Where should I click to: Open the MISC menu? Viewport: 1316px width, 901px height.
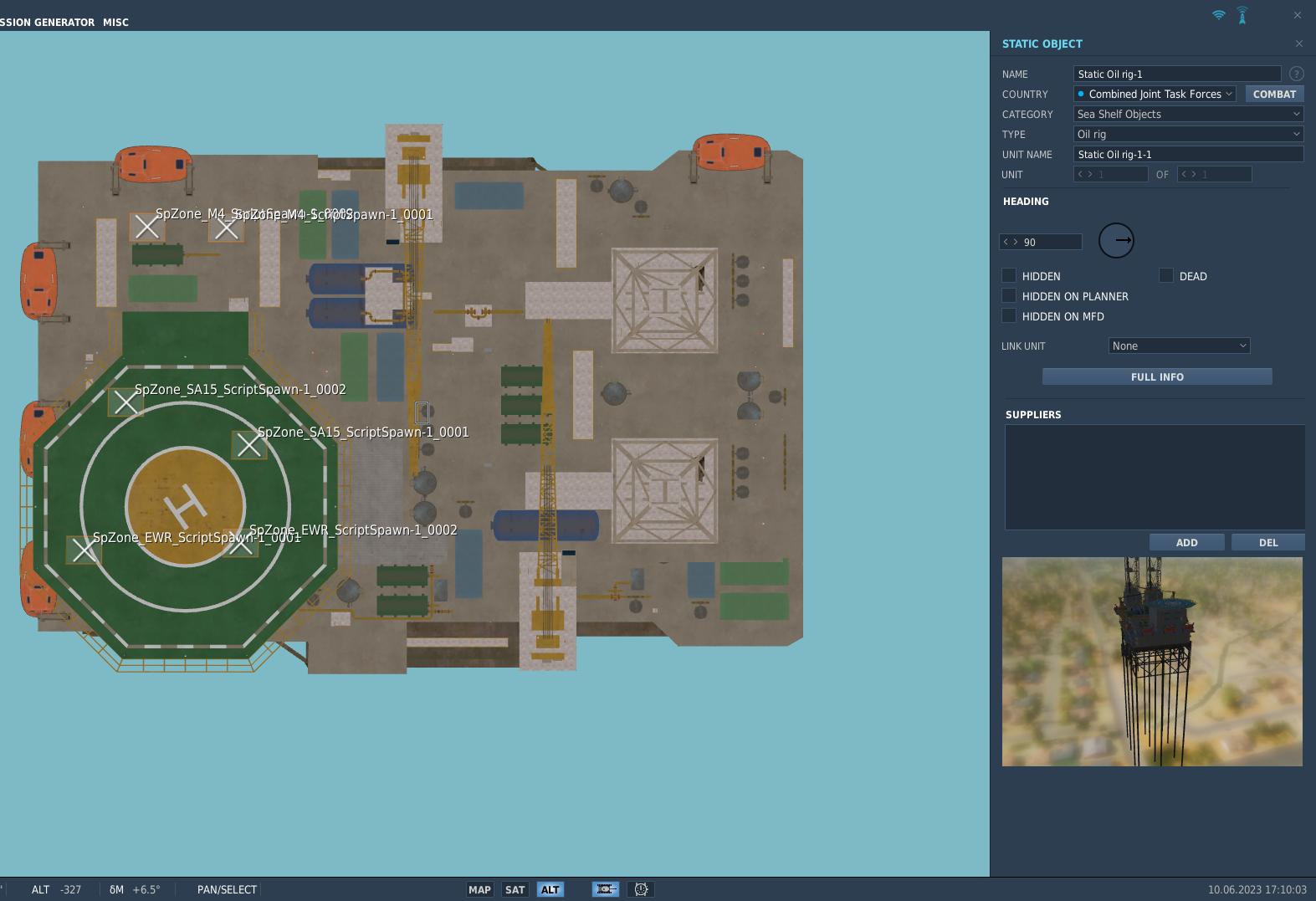click(x=115, y=23)
